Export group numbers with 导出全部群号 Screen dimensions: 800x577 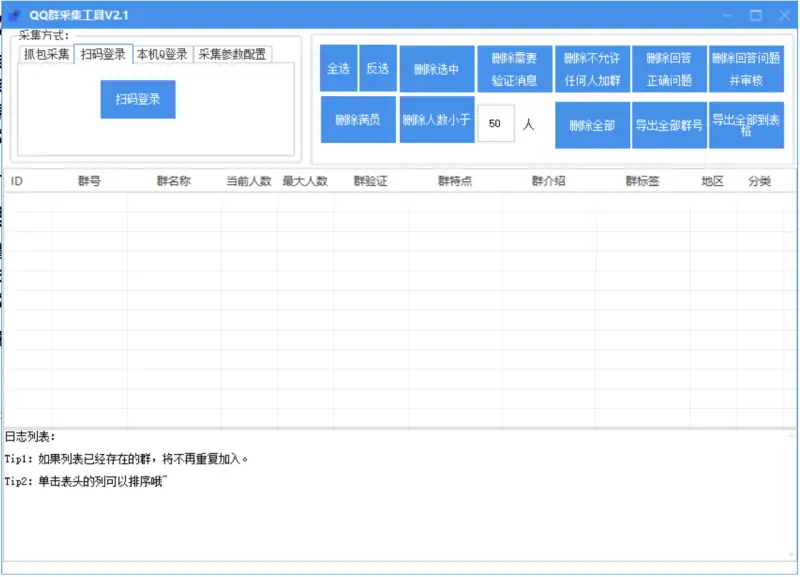coord(670,124)
